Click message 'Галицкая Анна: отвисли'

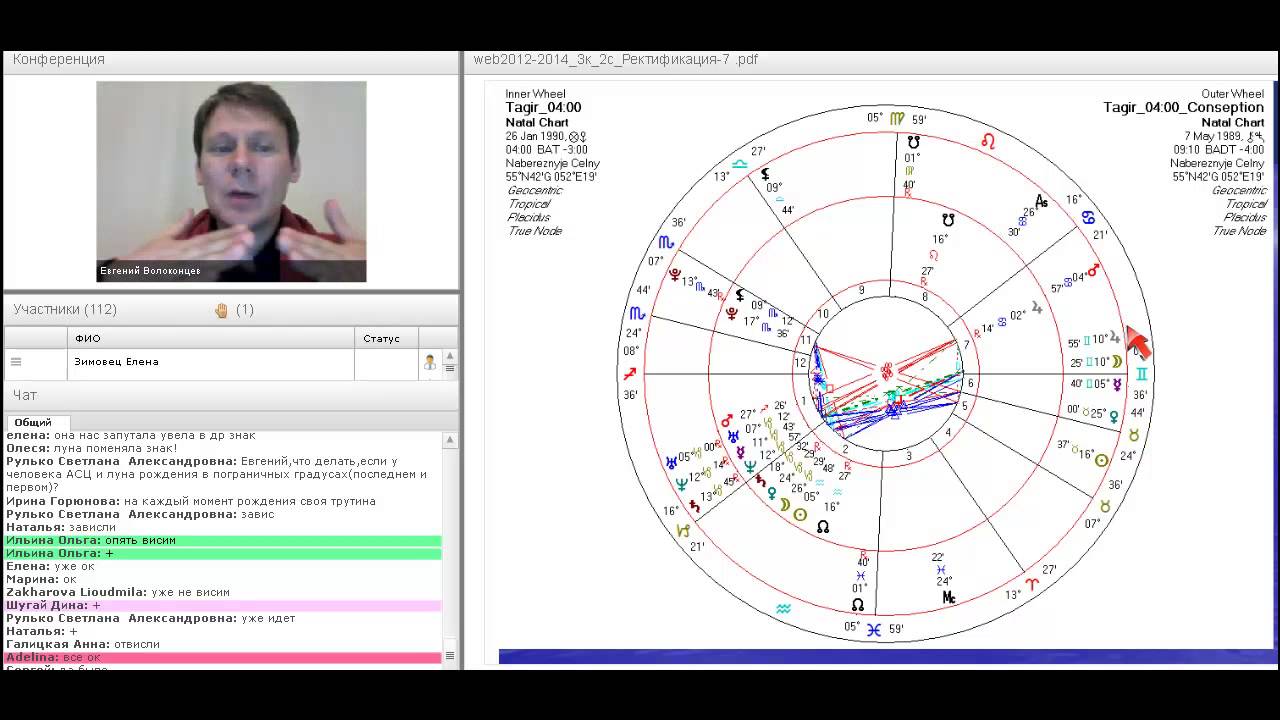coord(83,644)
